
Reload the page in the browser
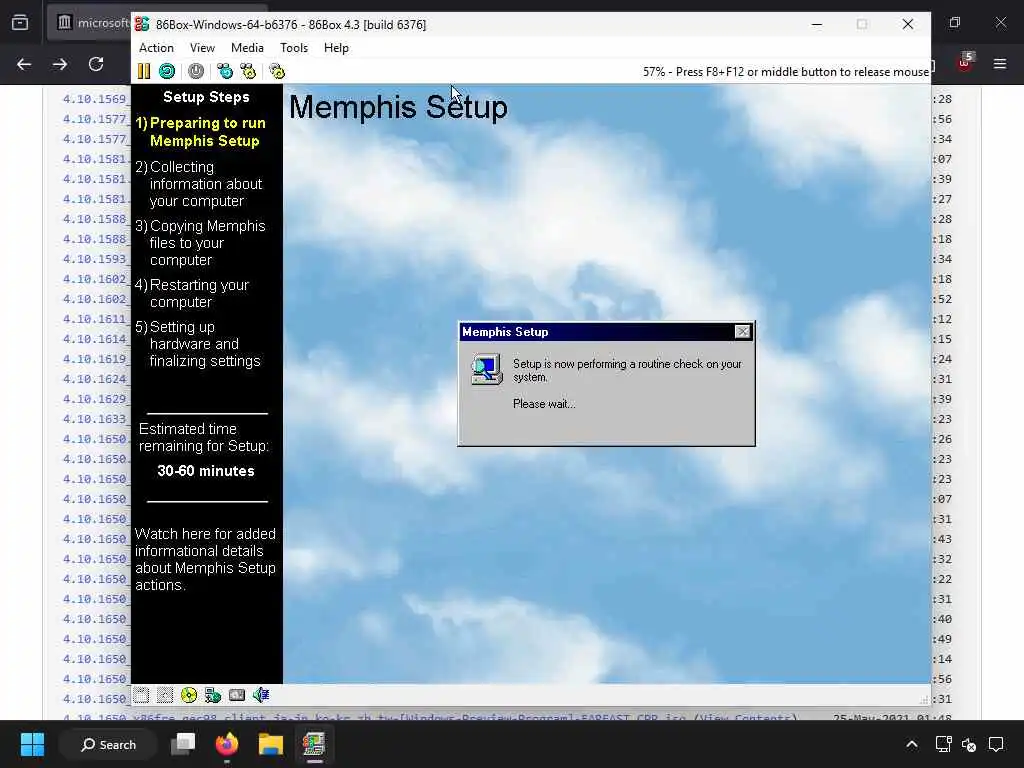(x=96, y=64)
